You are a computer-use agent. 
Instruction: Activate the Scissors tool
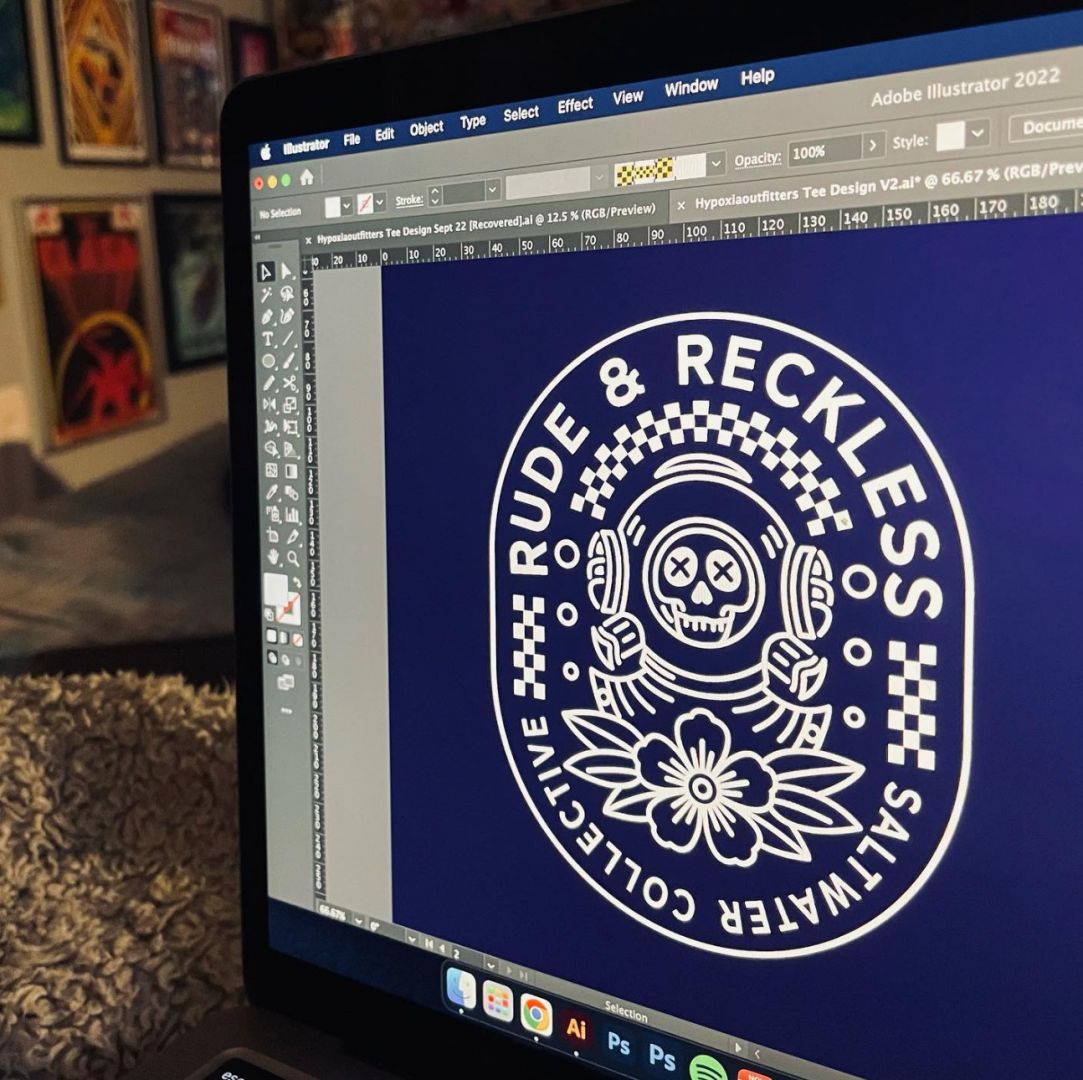289,383
